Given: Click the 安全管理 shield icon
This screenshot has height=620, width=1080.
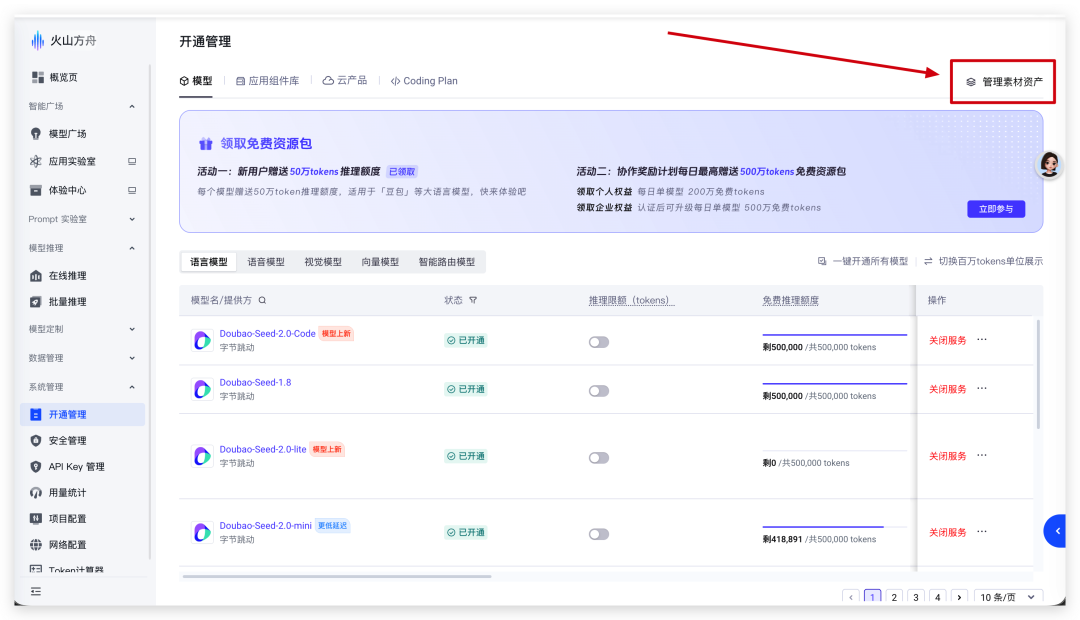Looking at the screenshot, I should click(x=36, y=441).
